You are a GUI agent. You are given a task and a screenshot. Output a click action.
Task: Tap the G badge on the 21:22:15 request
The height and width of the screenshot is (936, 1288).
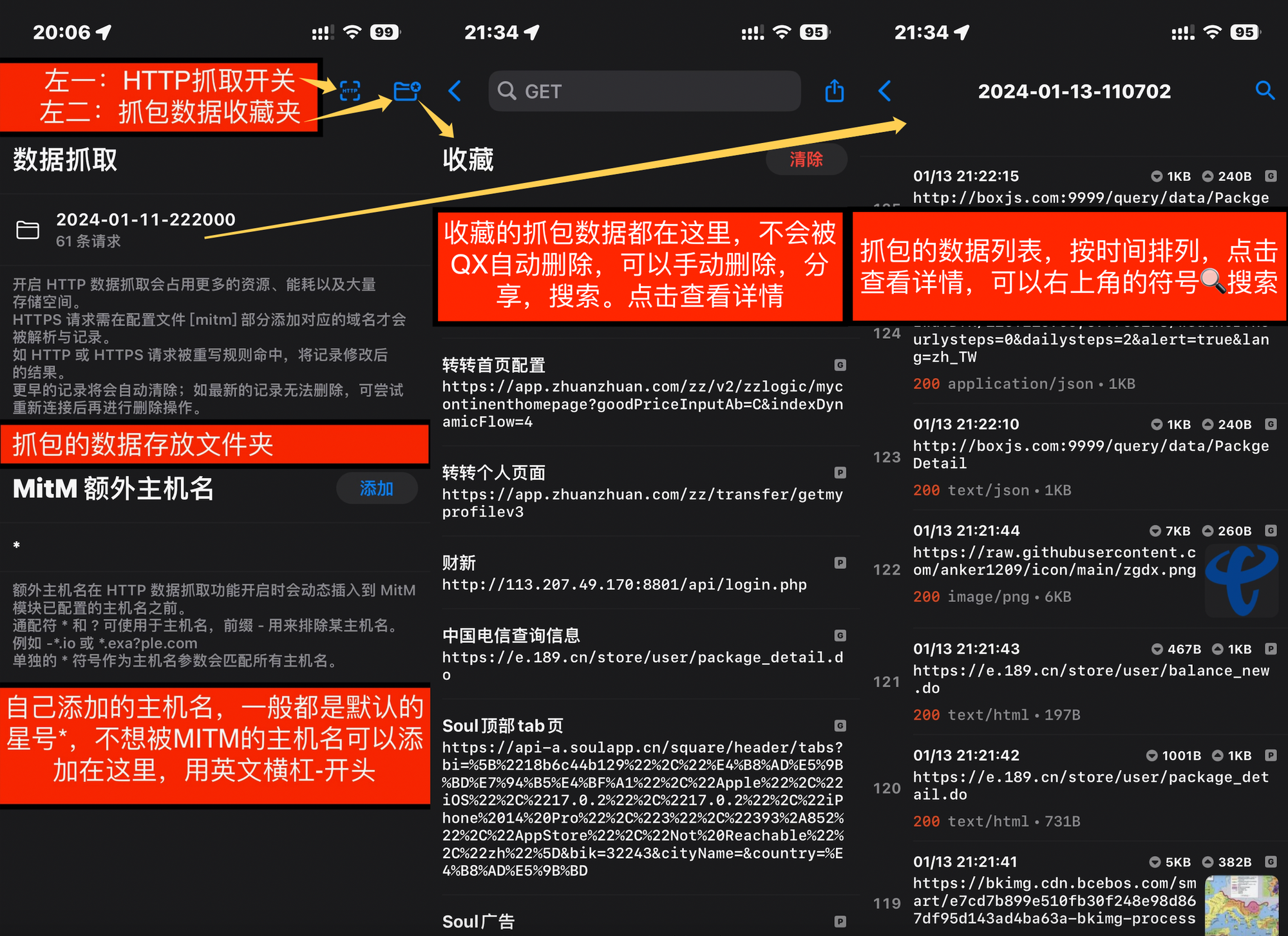(x=1270, y=176)
